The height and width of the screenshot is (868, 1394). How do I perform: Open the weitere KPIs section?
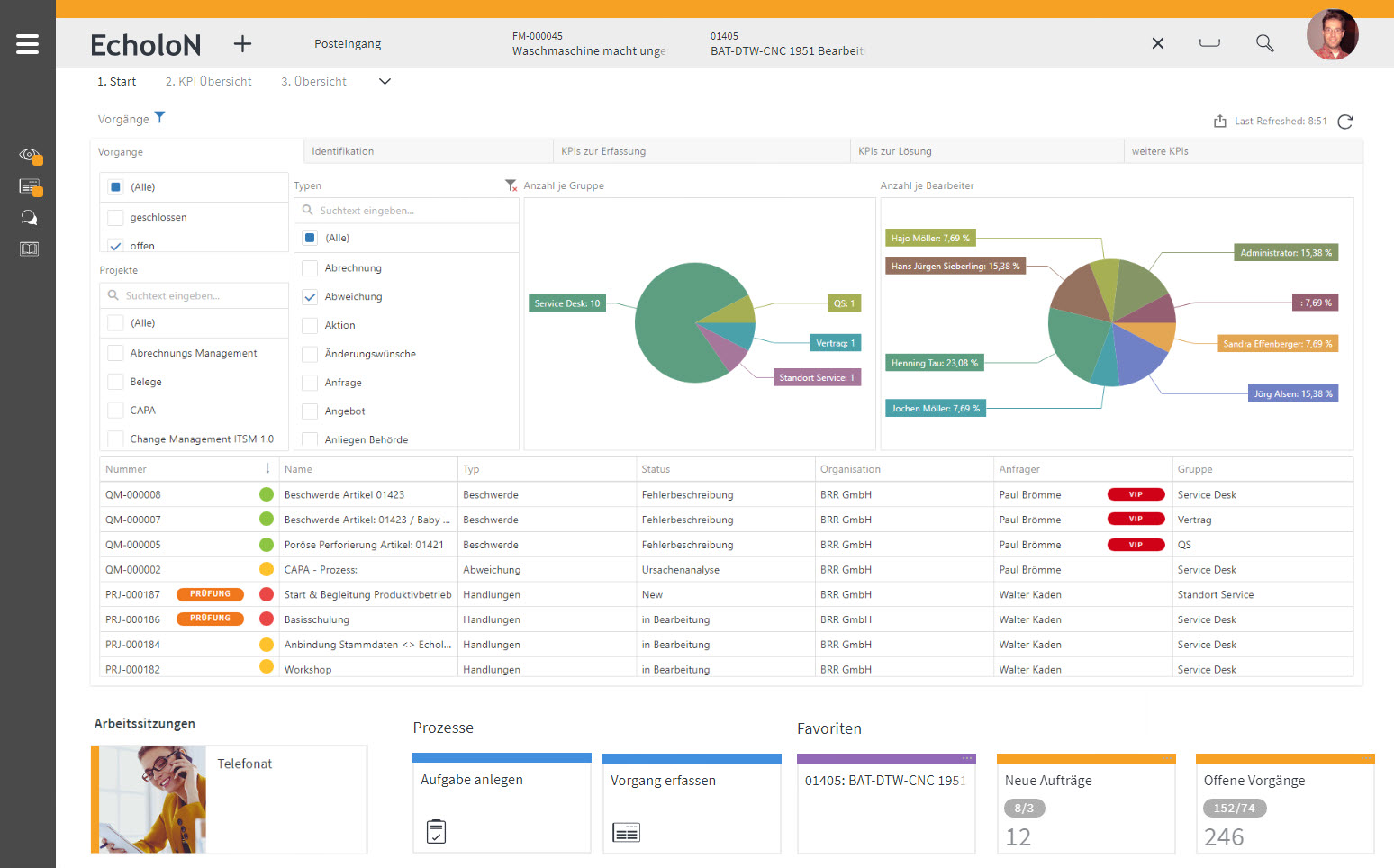(x=1244, y=151)
